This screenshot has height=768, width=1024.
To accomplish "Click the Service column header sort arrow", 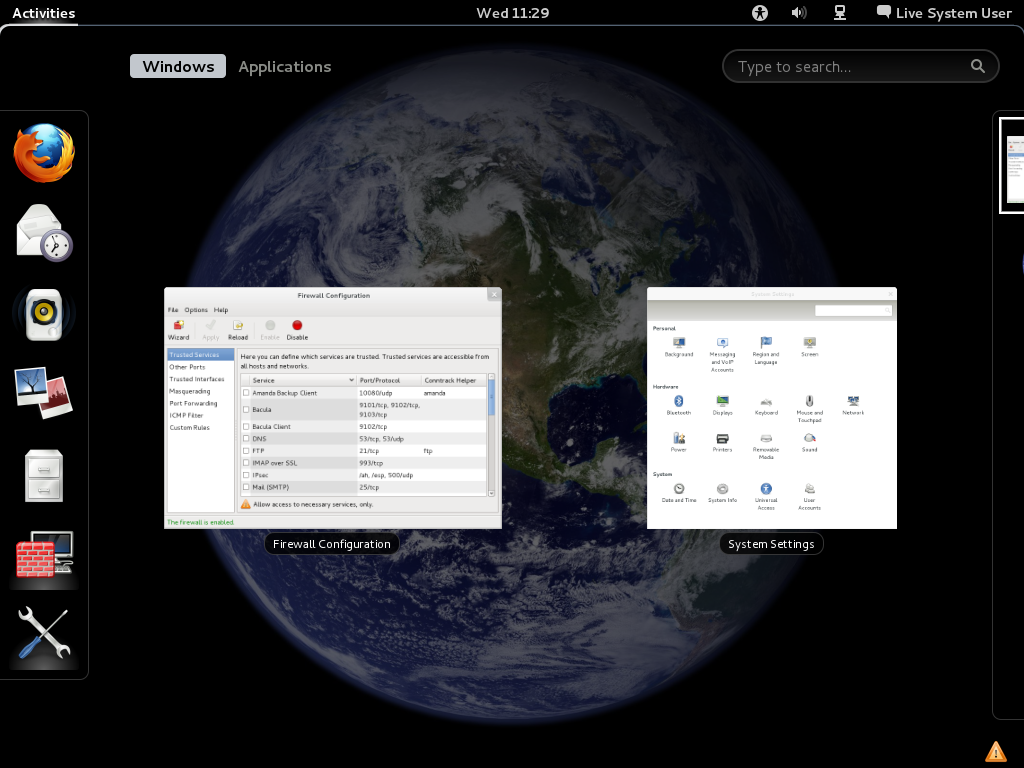I will click(x=351, y=380).
